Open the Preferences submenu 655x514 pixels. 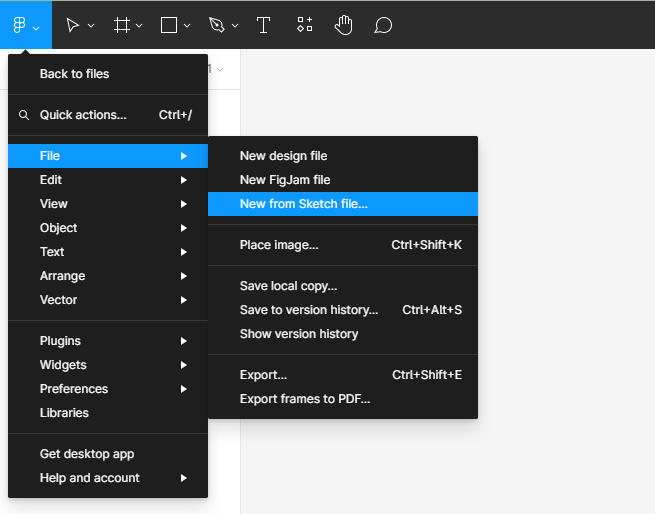108,389
